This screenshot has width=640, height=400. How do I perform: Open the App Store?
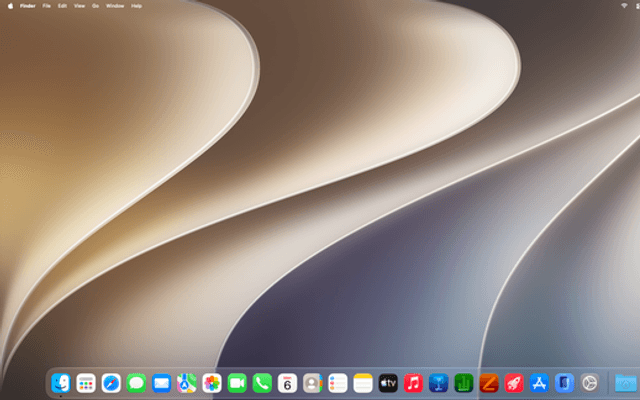(539, 383)
